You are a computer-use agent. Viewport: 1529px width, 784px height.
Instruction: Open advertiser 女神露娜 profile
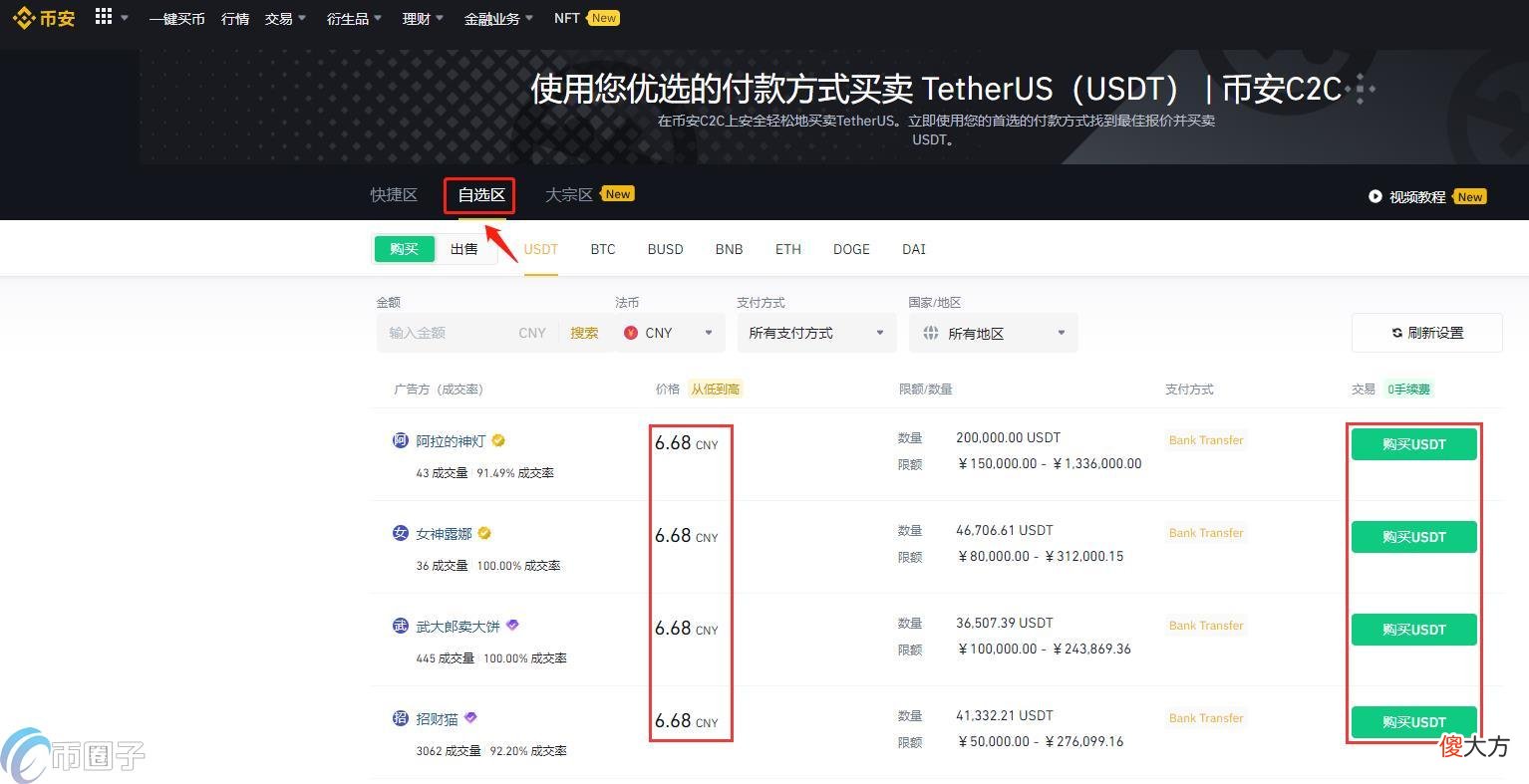[x=444, y=533]
